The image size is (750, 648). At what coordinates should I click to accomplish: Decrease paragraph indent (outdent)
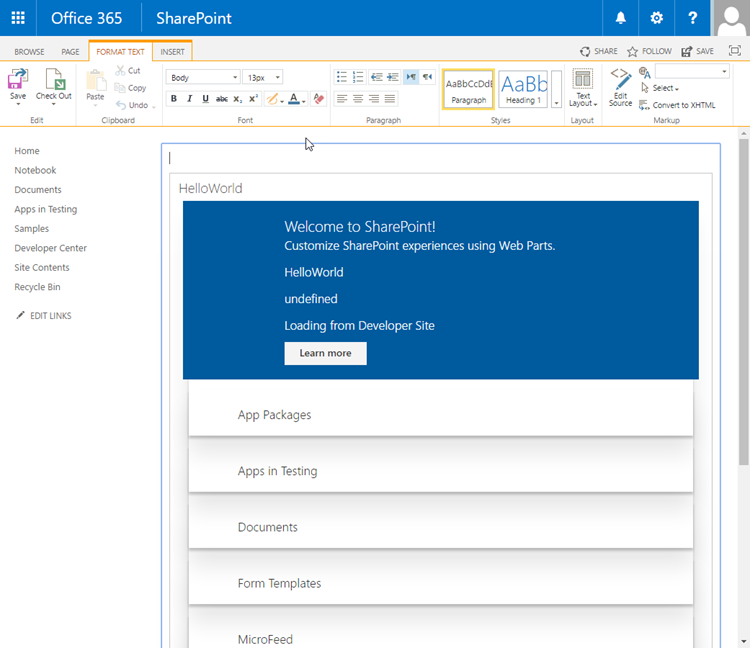click(376, 77)
